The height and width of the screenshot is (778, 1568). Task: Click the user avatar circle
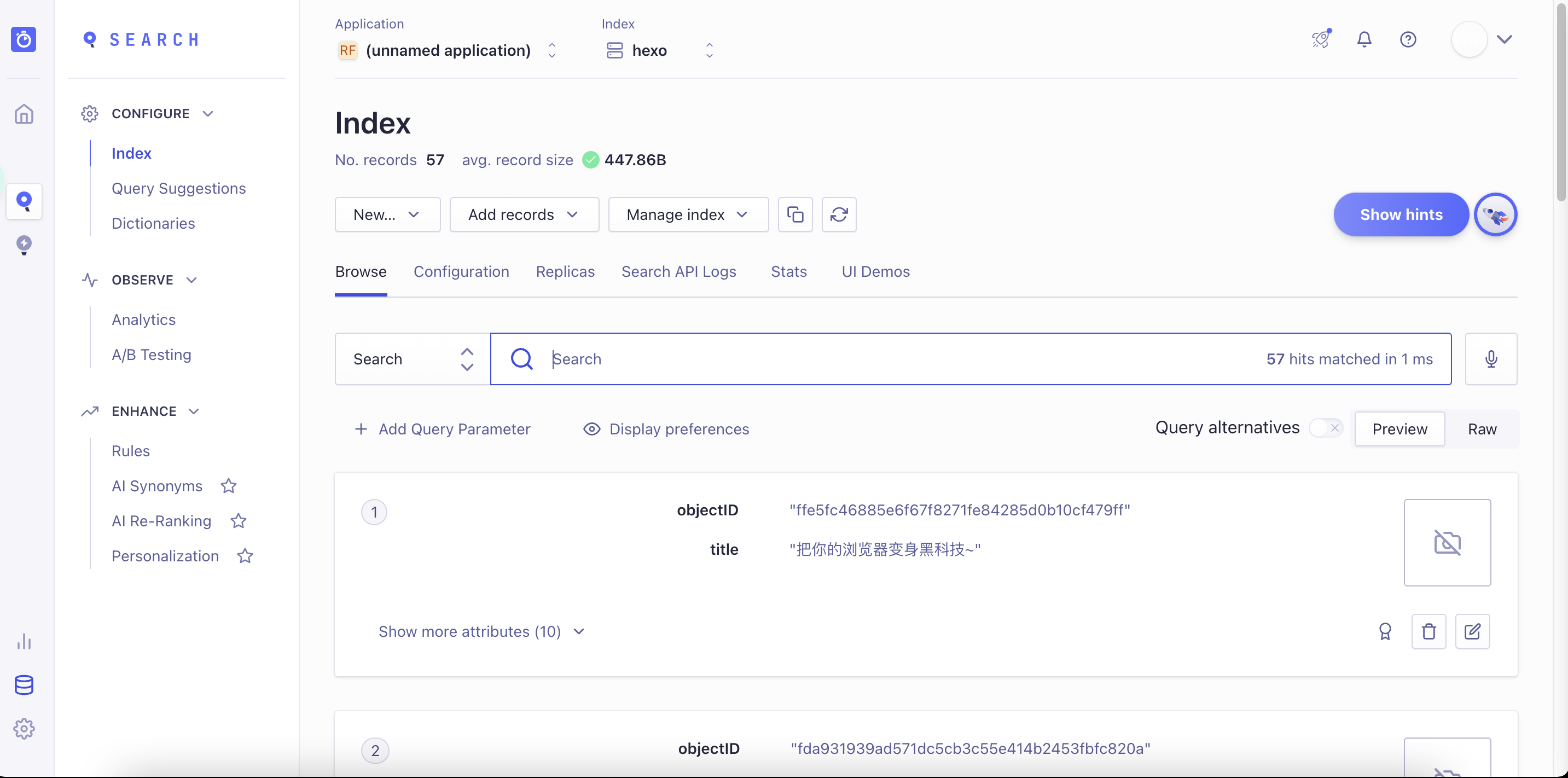[1469, 39]
